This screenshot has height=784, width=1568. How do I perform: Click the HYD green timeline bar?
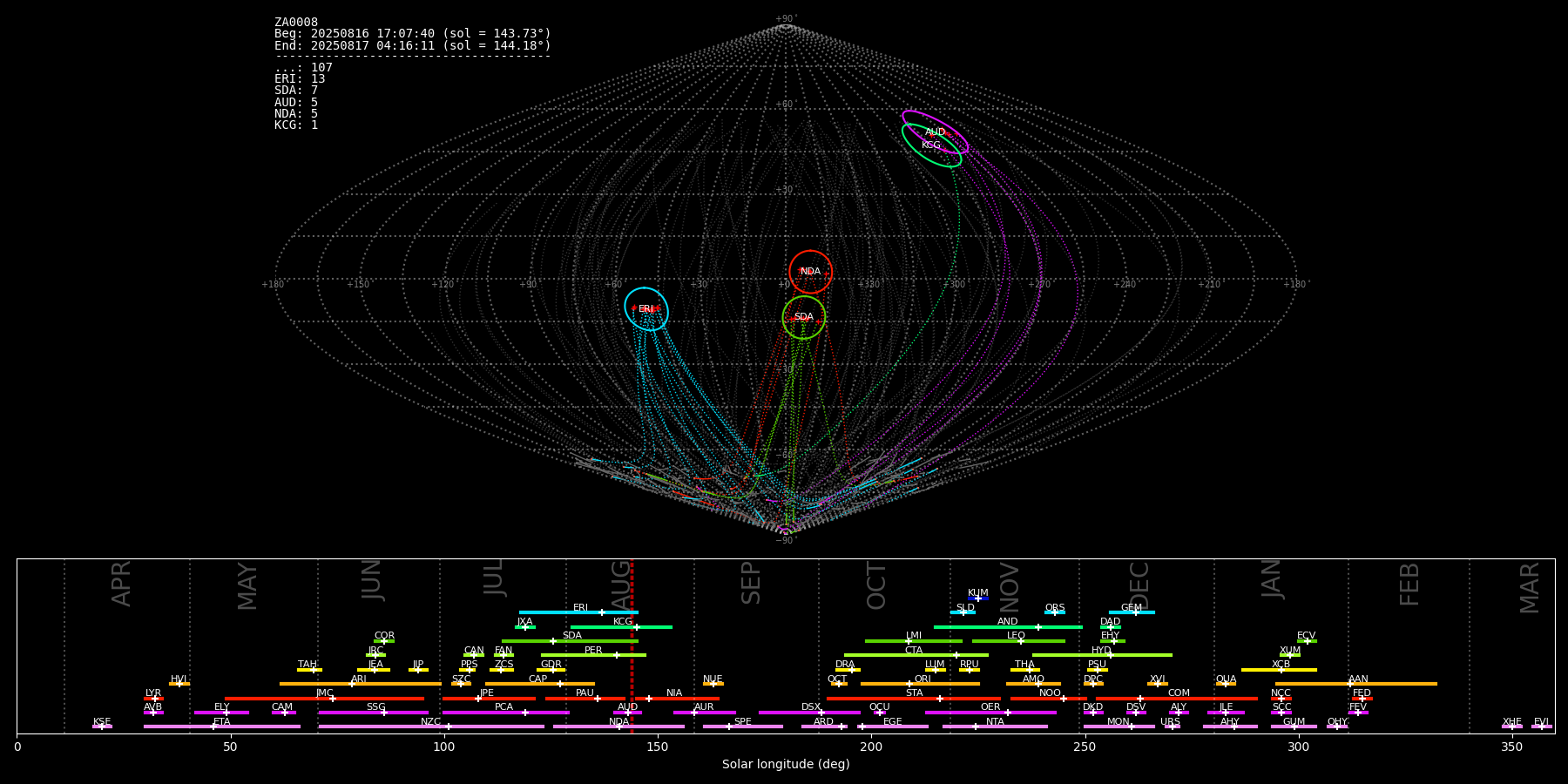pyautogui.click(x=1102, y=655)
